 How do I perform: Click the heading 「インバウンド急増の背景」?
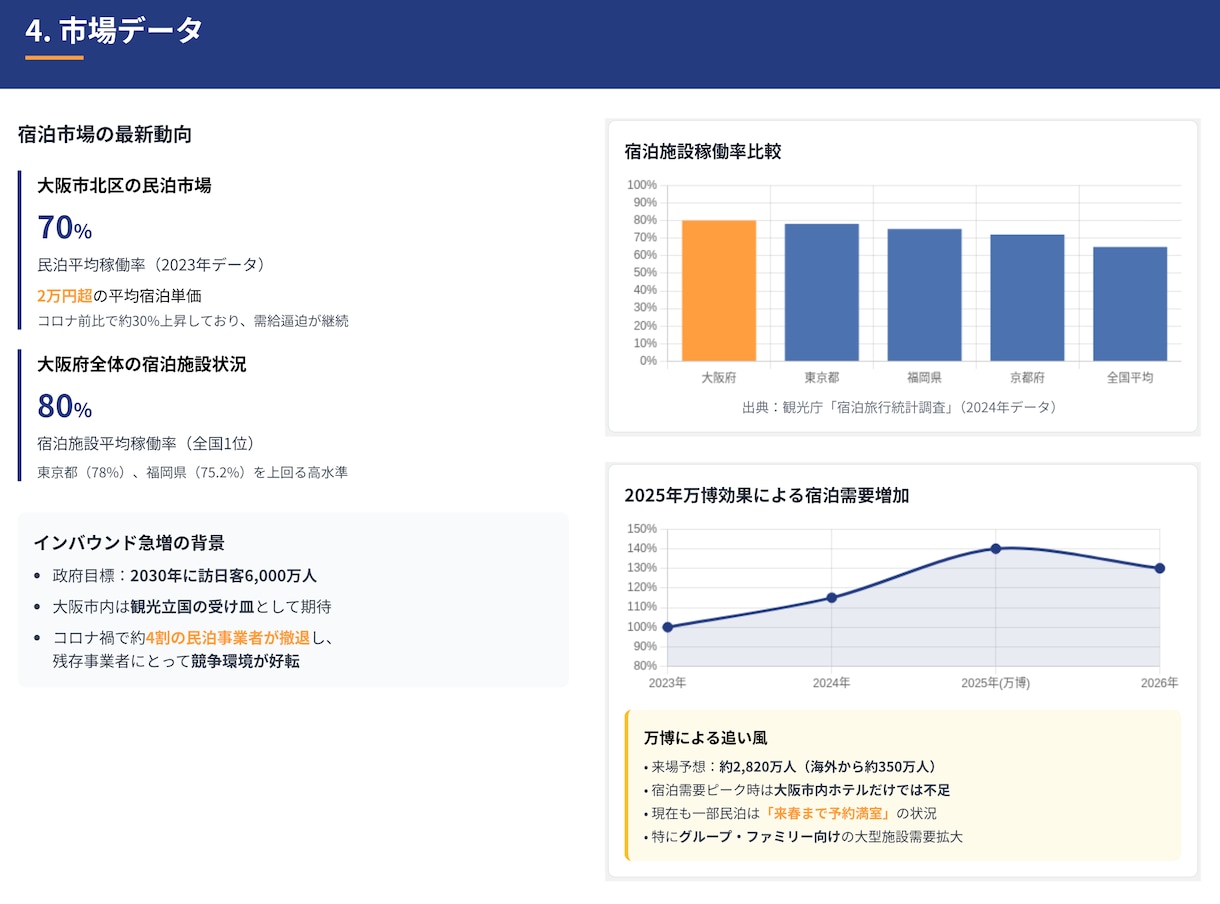coord(129,543)
